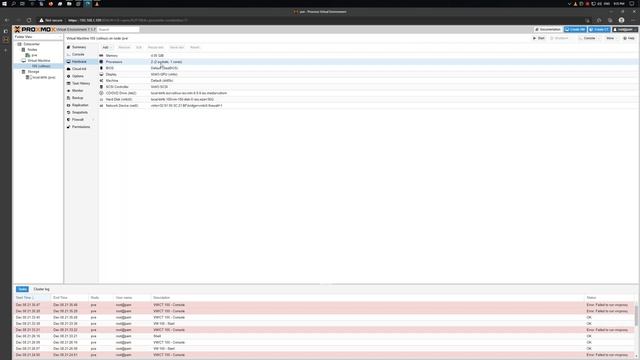The height and width of the screenshot is (360, 640).
Task: Click the Proxmox logo
Action: pos(35,29)
